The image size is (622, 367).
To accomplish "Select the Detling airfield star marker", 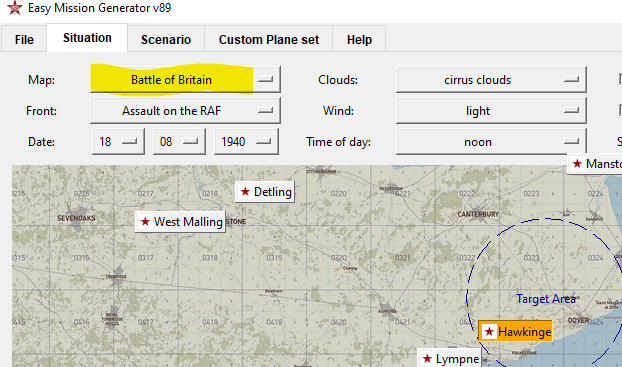I will 245,192.
